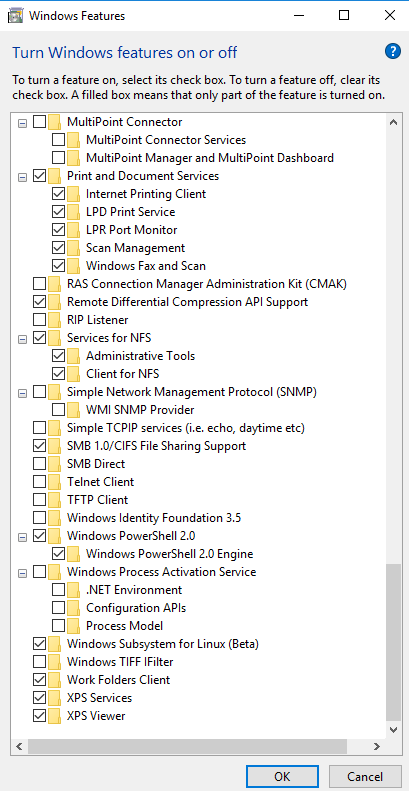Click the folder icon beside Work Folders Client
Screen dimensions: 409x791
pos(54,680)
